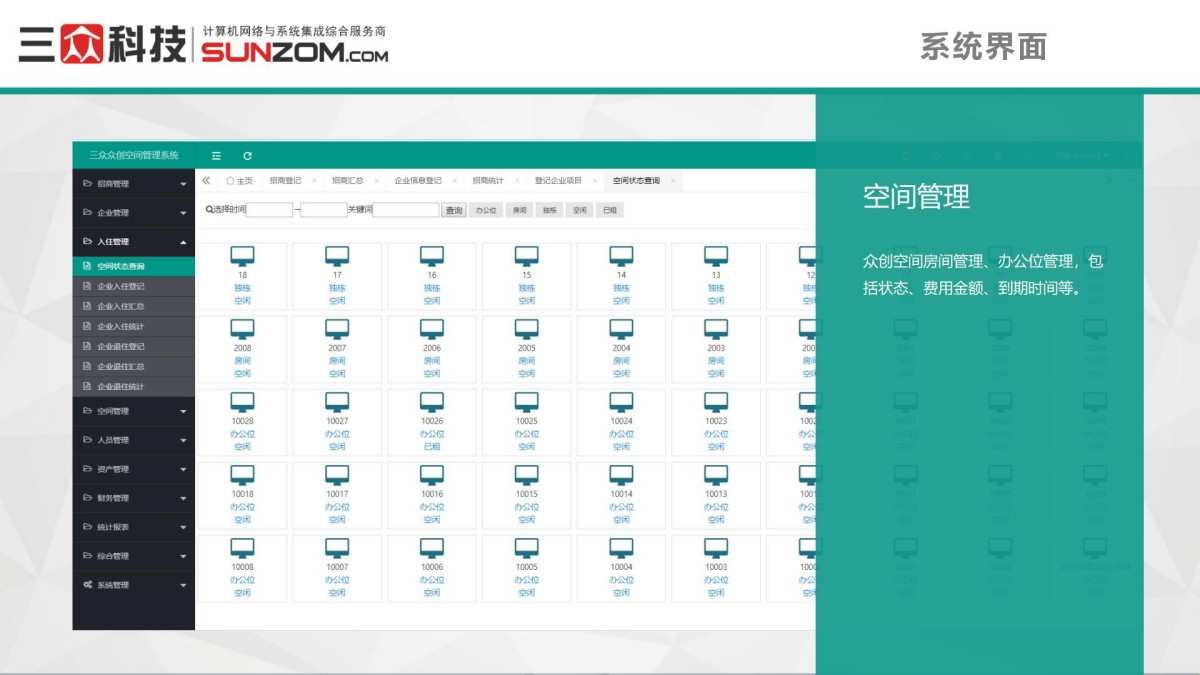Viewport: 1200px width, 675px height.
Task: Select the 空间状态查询 icon in the sidebar
Action: tap(87, 266)
